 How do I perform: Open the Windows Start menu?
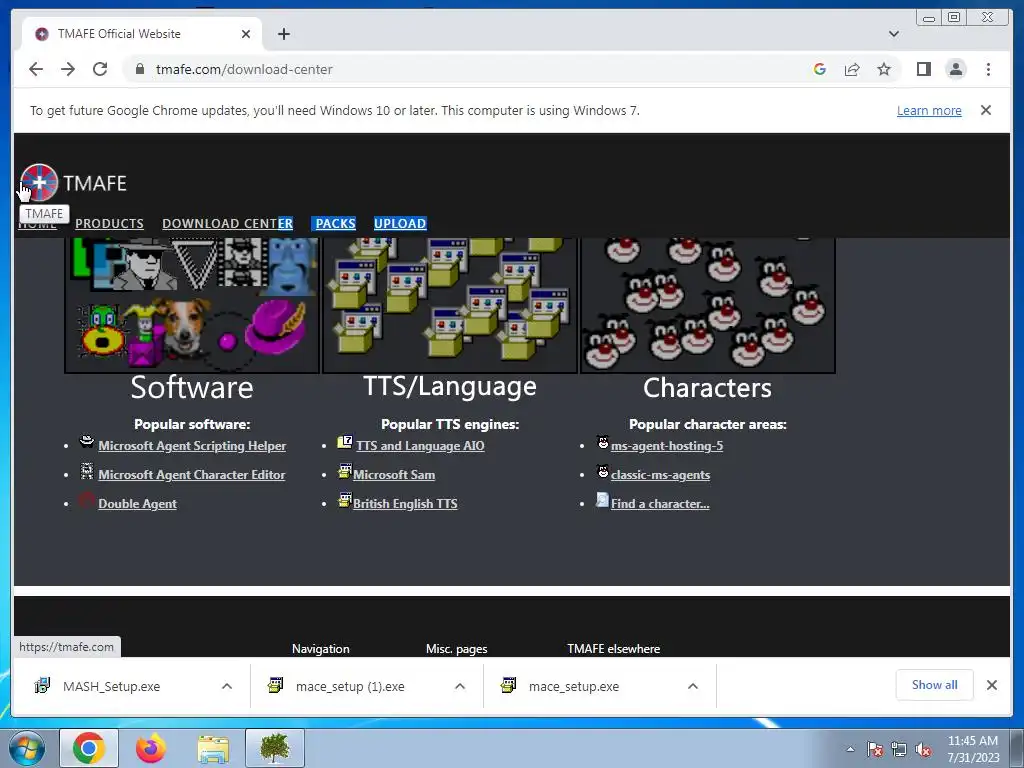(x=26, y=748)
